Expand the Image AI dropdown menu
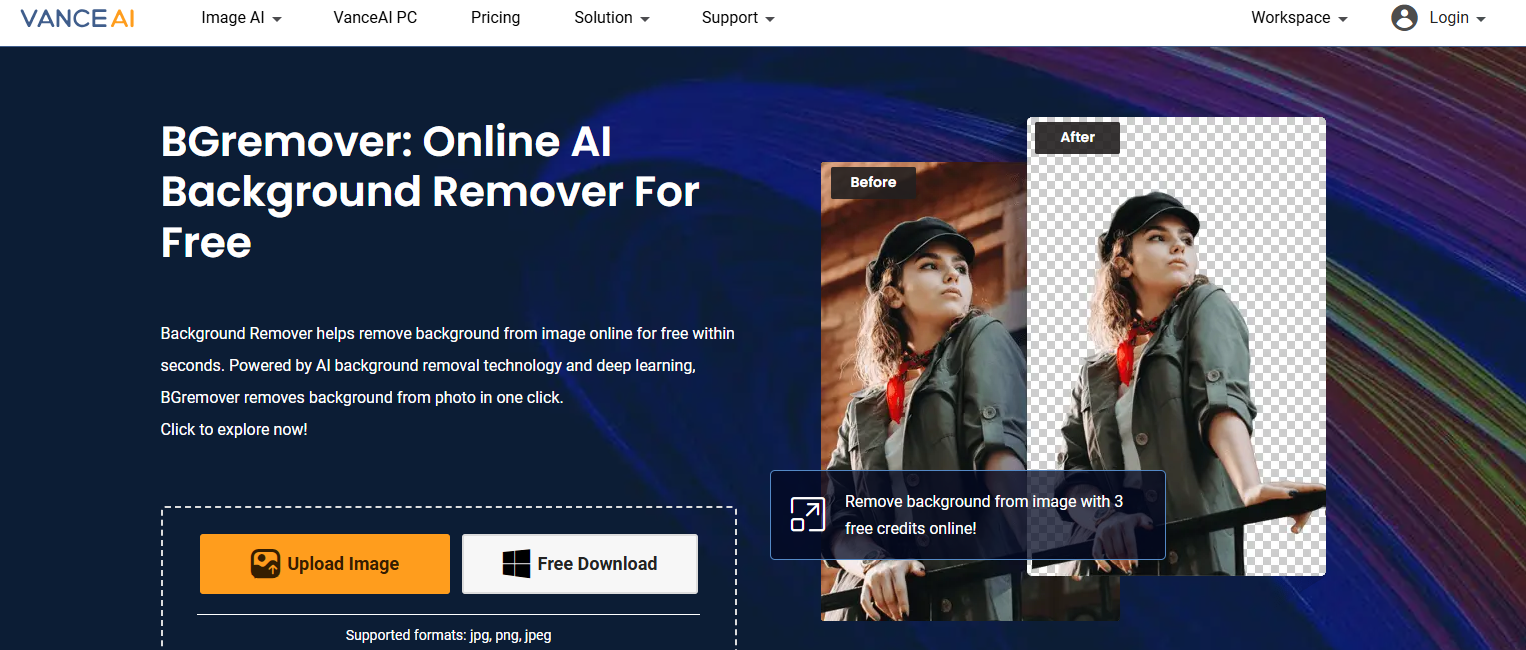1526x650 pixels. (241, 18)
